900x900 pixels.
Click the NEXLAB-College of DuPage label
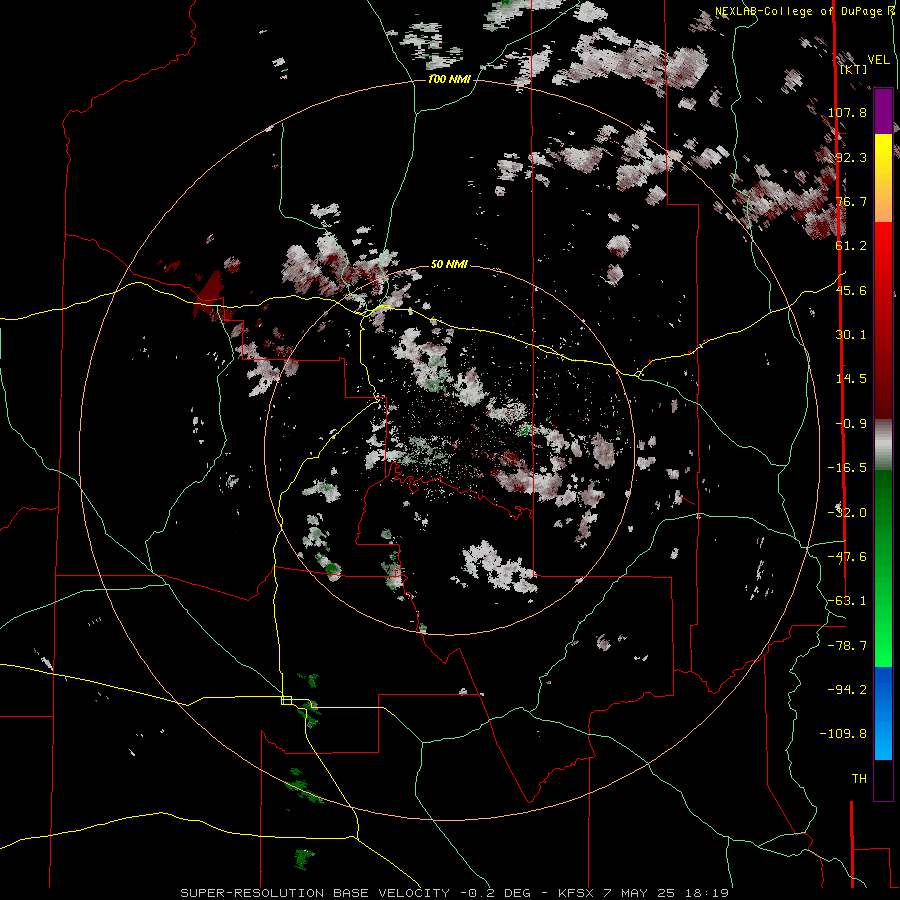[800, 11]
